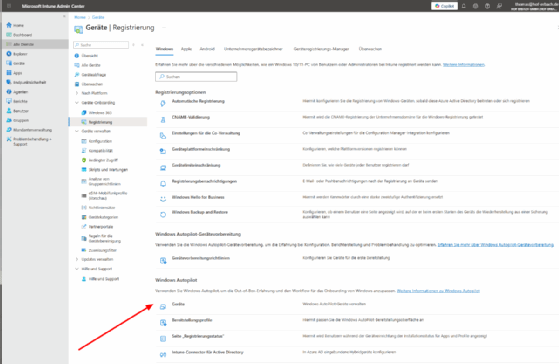Switch to the Unternehmensgerätebezeichner tab
This screenshot has height=364, width=559.
click(x=253, y=49)
